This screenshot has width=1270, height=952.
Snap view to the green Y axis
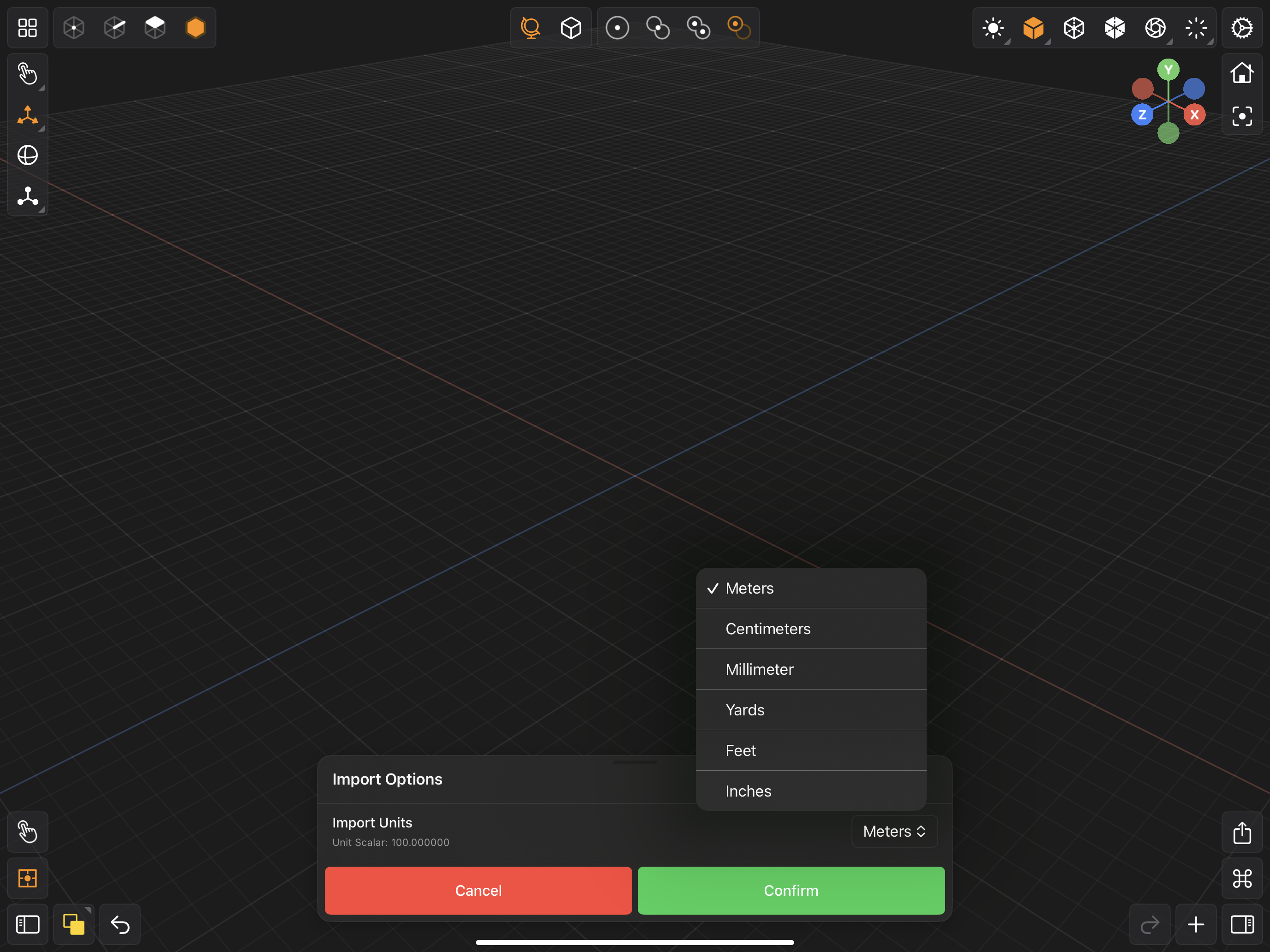[1168, 70]
